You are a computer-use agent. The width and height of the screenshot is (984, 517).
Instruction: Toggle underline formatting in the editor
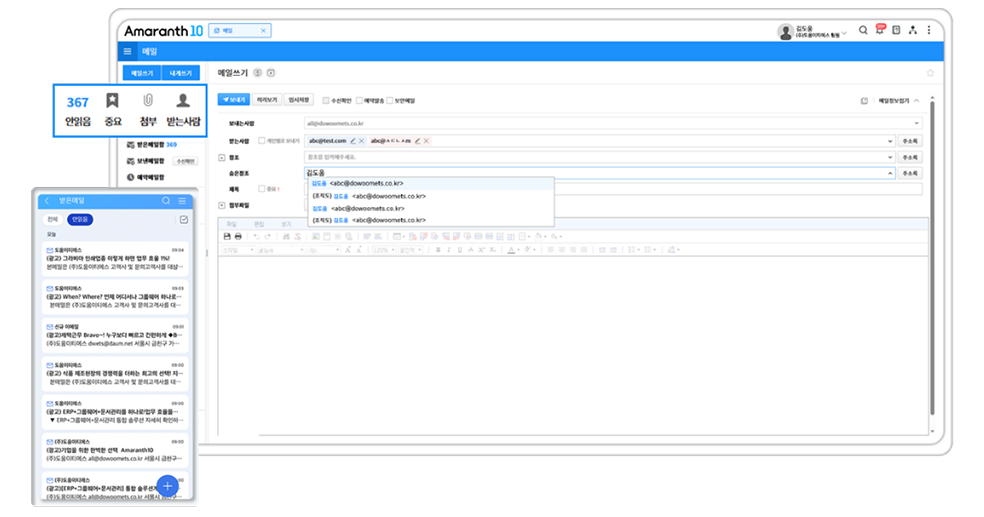click(459, 250)
